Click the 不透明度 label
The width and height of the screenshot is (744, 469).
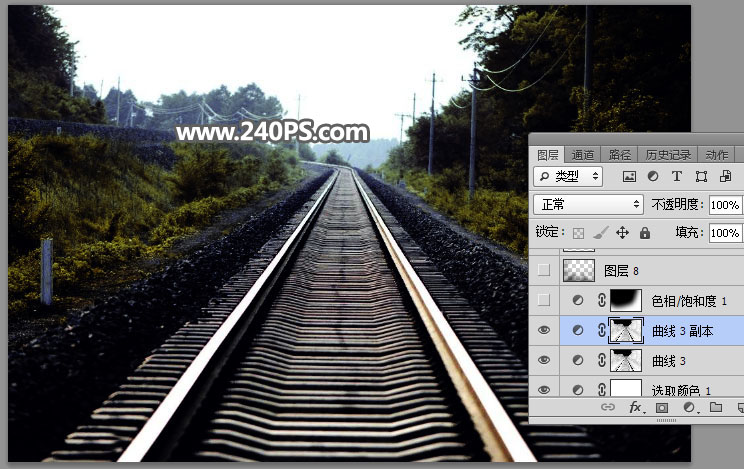point(677,205)
